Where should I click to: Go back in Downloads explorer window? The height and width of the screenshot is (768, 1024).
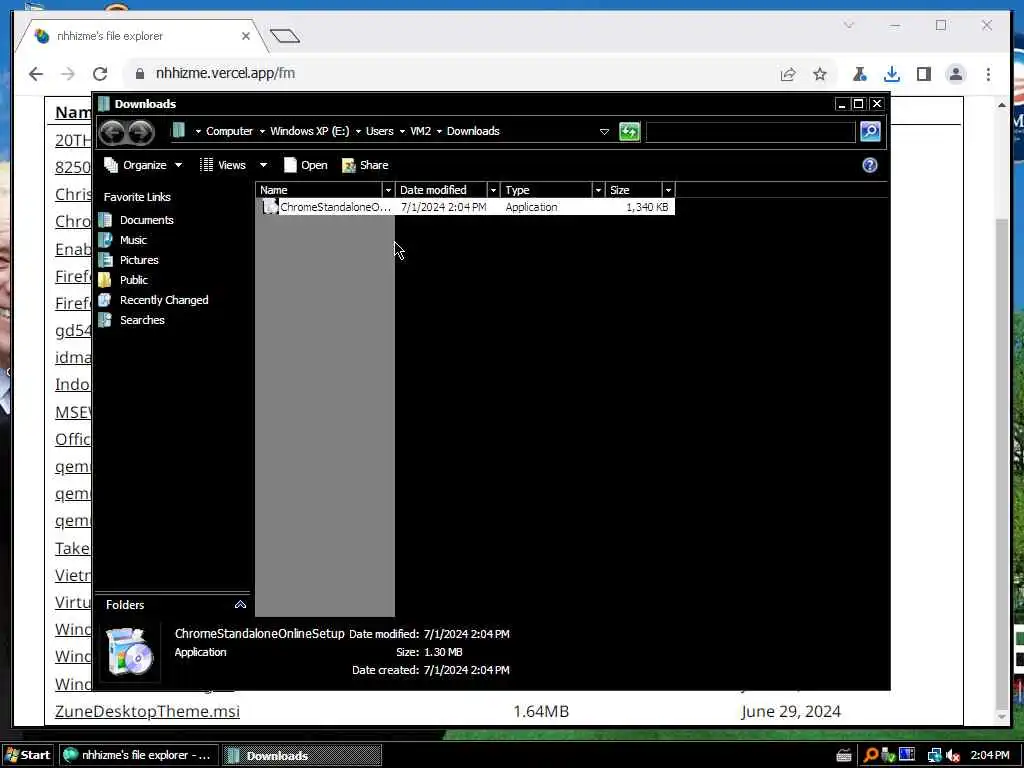tap(112, 133)
